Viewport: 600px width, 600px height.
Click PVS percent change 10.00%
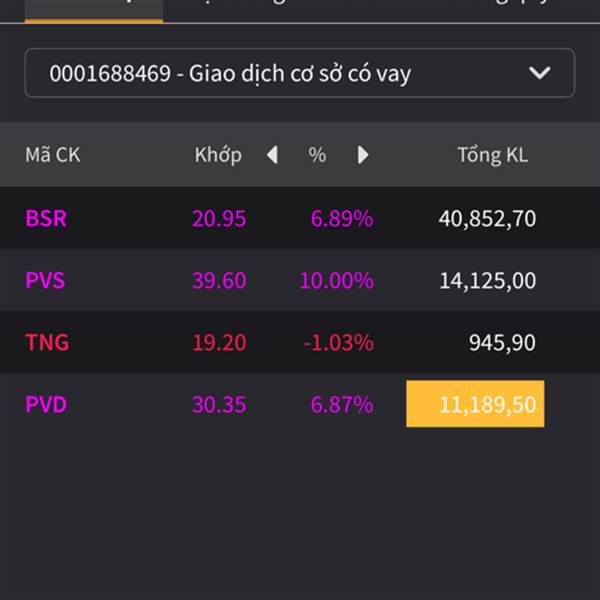[337, 280]
